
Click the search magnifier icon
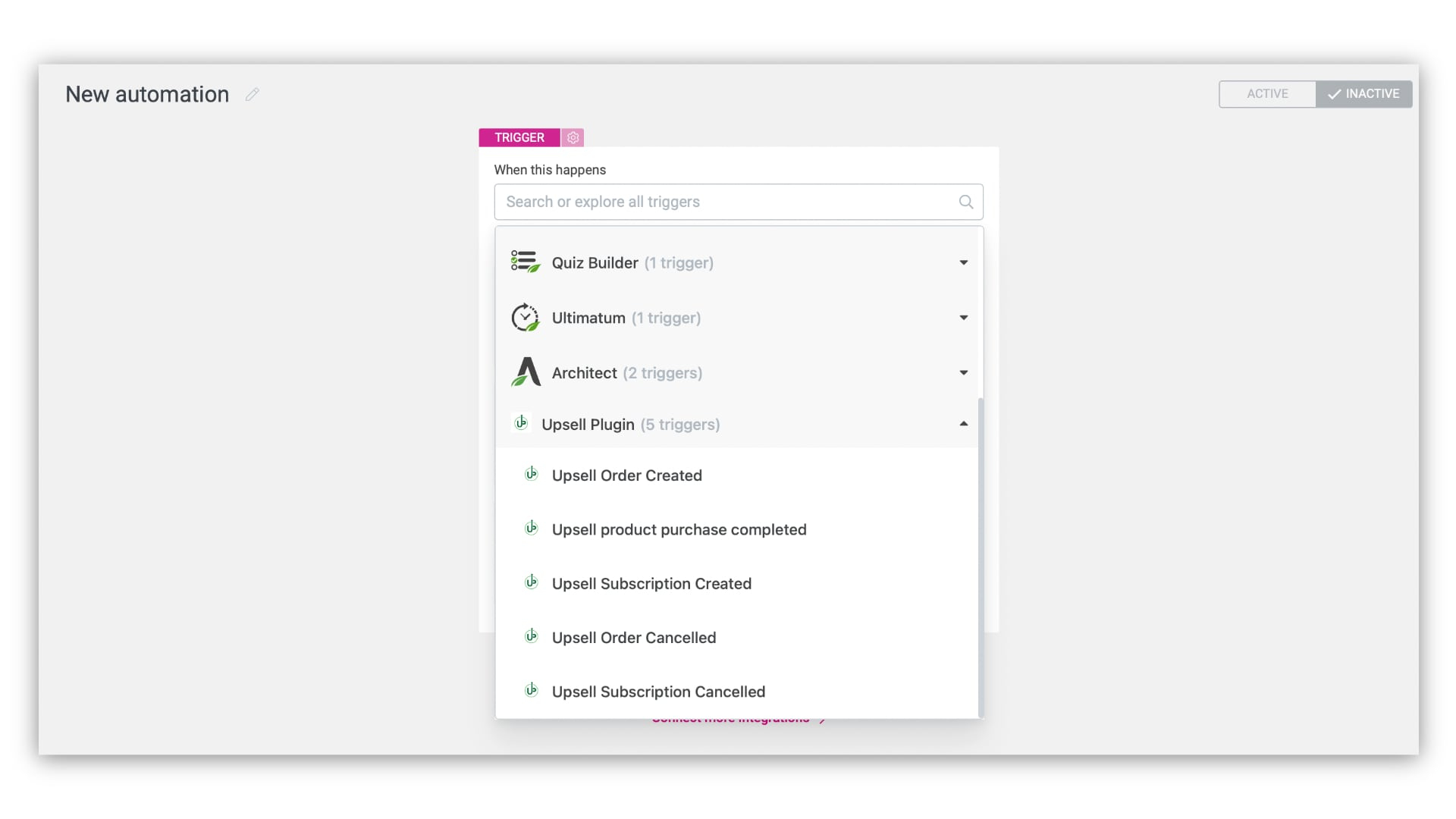(x=965, y=202)
